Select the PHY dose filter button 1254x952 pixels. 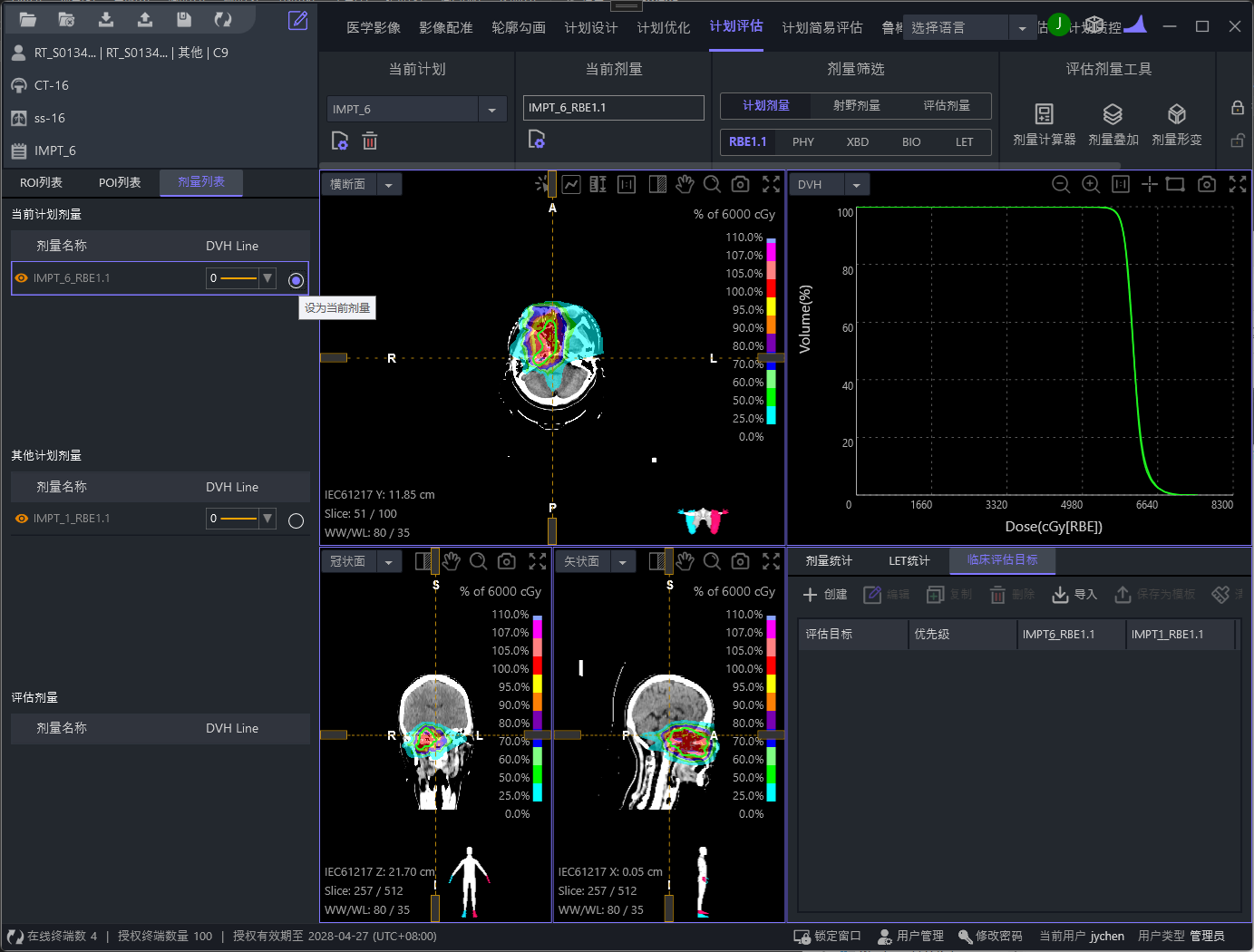[802, 142]
